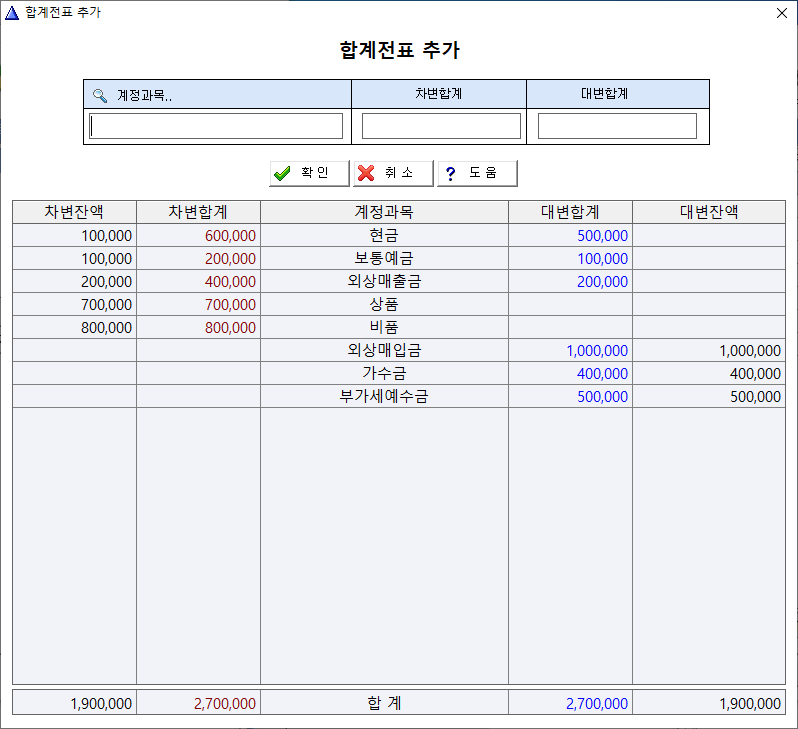
Task: Focus the 차변합계 input field
Action: point(441,126)
